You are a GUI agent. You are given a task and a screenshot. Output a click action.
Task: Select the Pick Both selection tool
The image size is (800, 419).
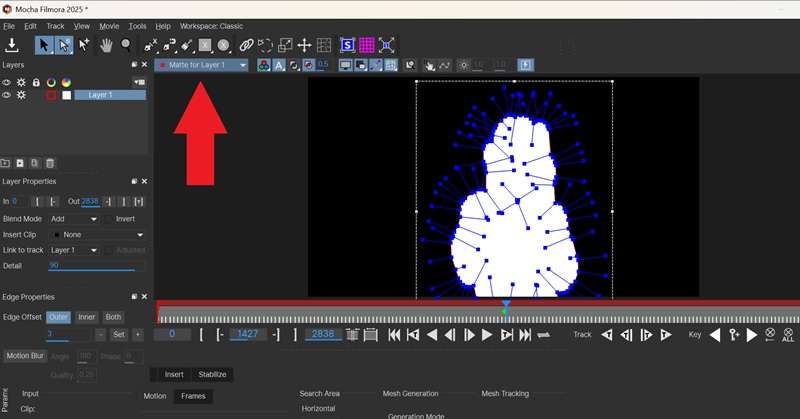[x=64, y=45]
